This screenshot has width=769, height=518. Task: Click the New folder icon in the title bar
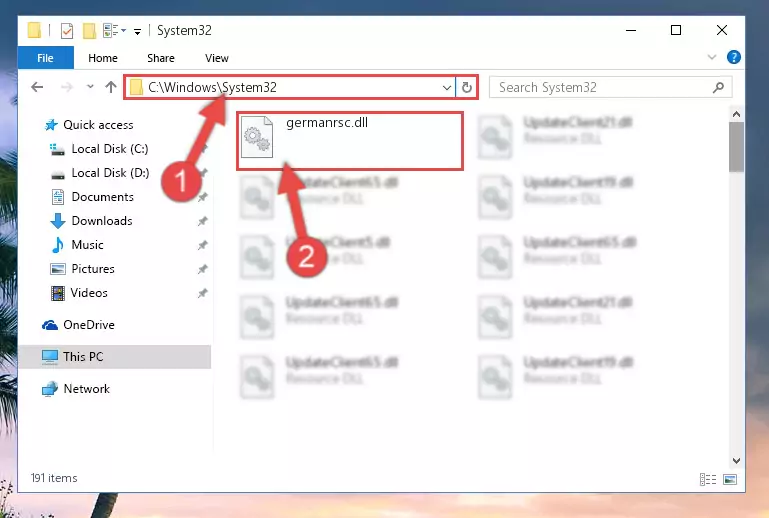tap(89, 30)
